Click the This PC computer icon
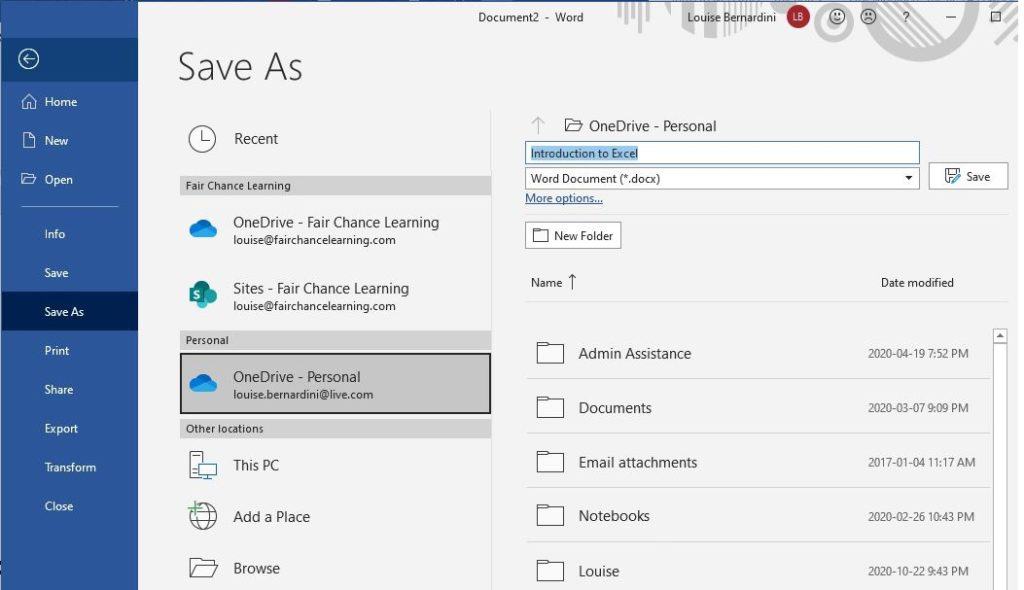Image resolution: width=1024 pixels, height=590 pixels. (x=202, y=465)
